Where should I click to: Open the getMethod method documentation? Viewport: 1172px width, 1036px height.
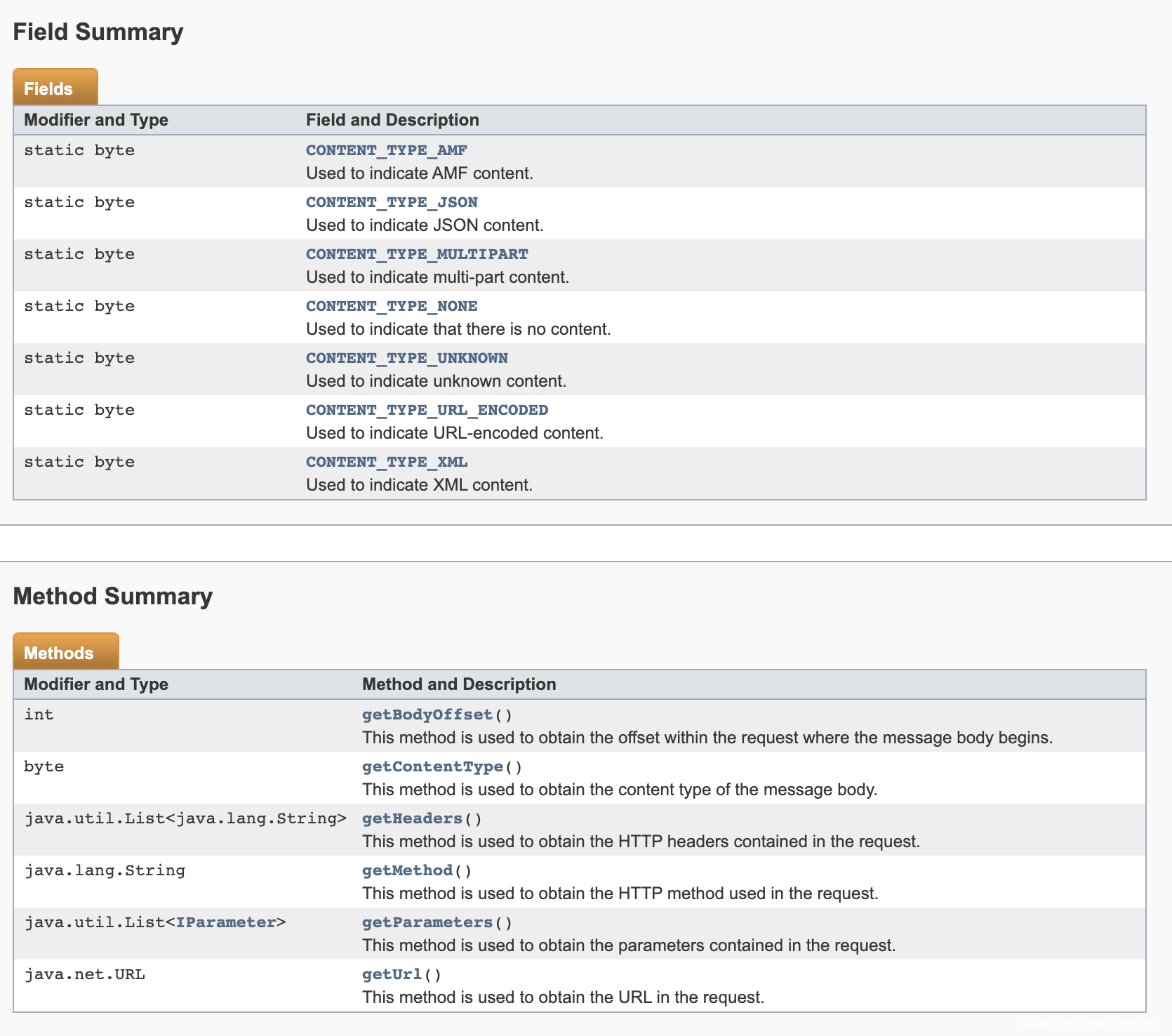pos(407,870)
